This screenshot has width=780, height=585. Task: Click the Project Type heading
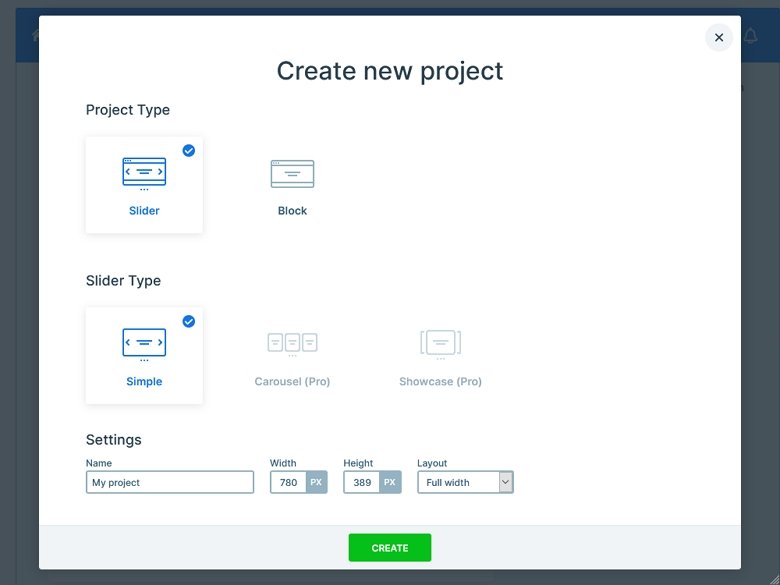coord(128,110)
